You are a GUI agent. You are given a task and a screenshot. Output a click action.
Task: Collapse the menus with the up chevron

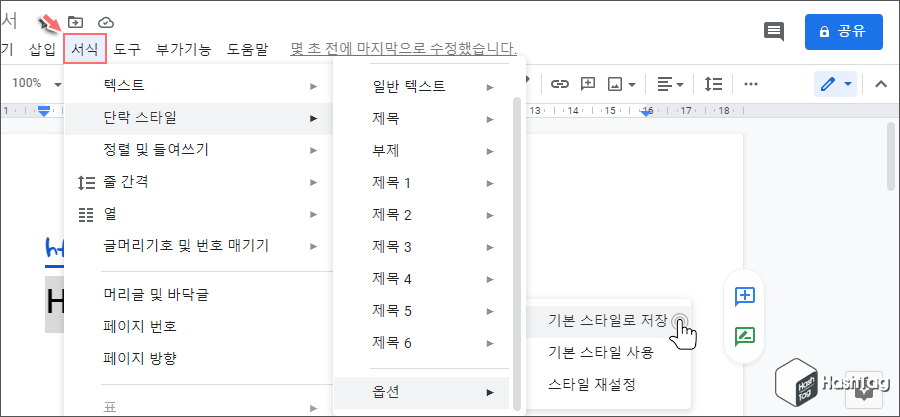tap(880, 84)
